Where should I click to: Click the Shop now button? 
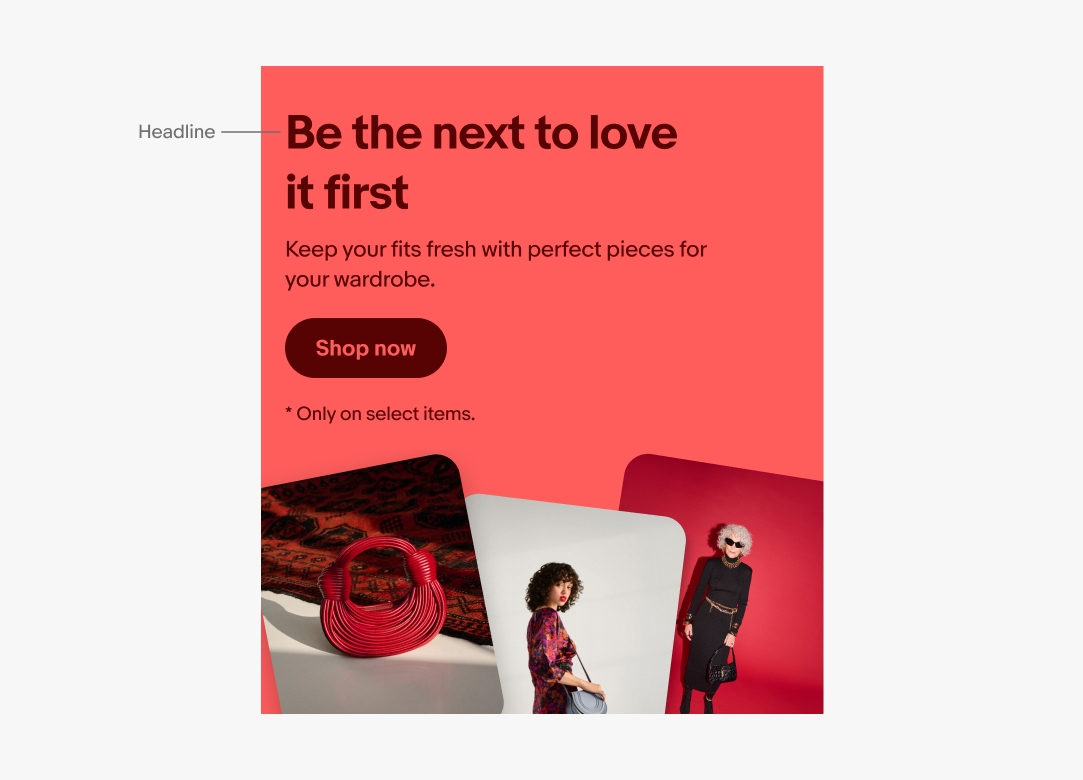click(365, 348)
